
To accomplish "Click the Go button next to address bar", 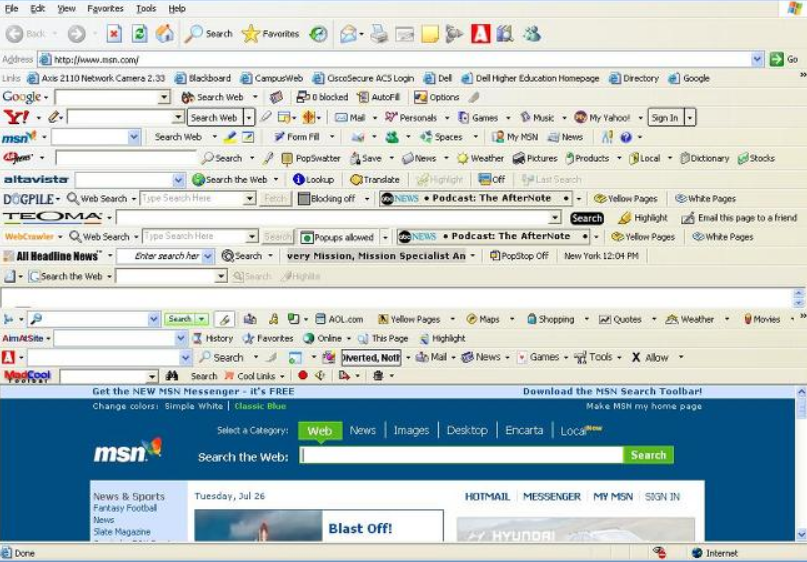I will (x=784, y=59).
